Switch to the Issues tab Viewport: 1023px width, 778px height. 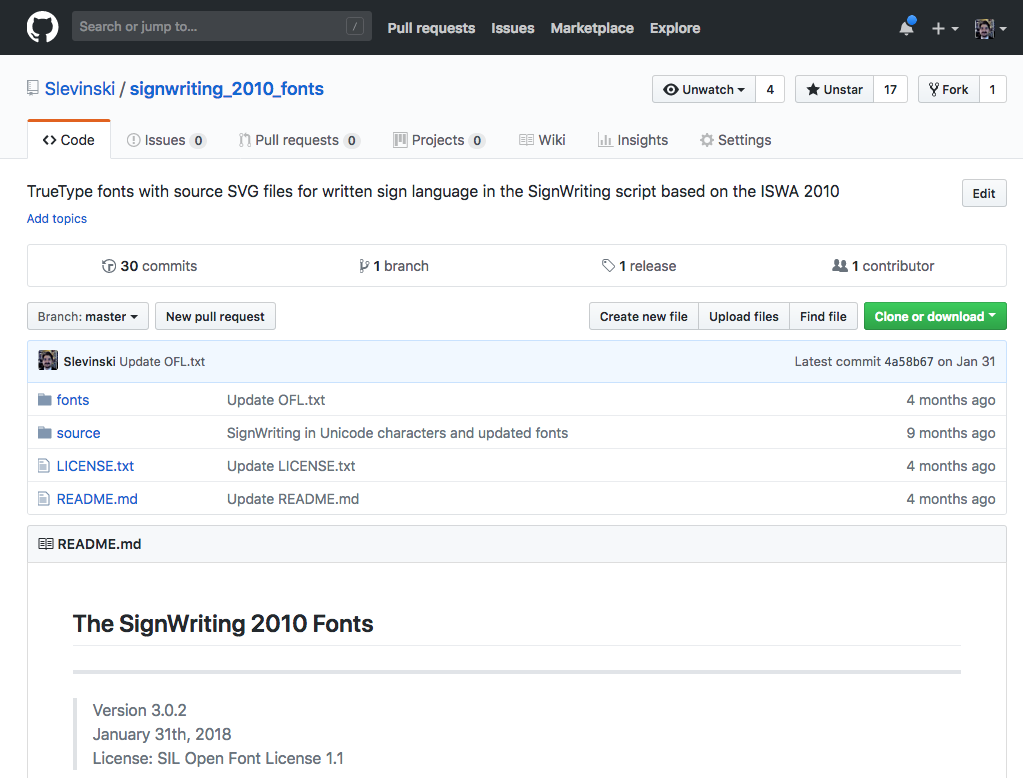[x=165, y=140]
